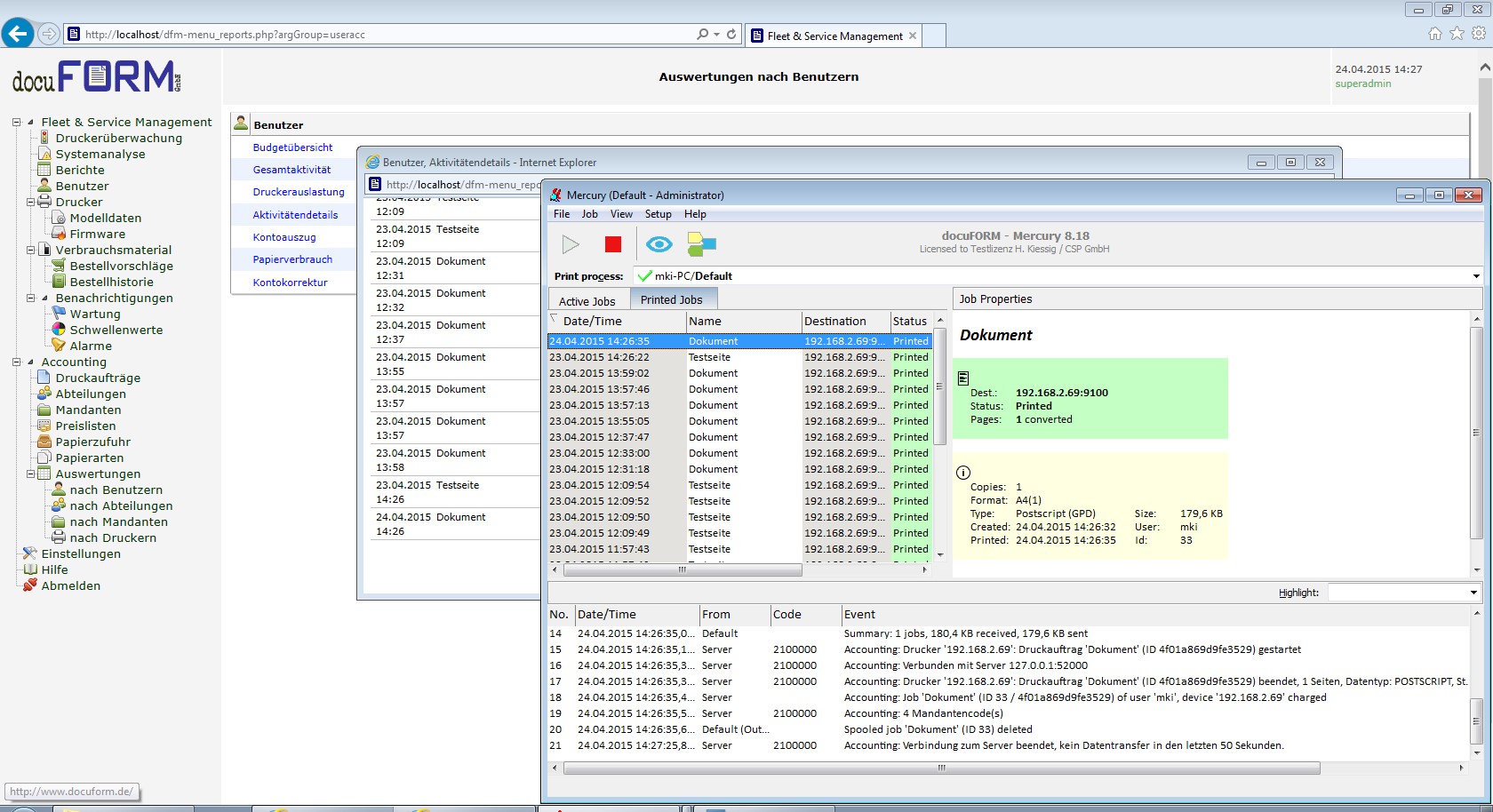Viewport: 1493px width, 812px height.
Task: Collapse the Accounting tree node
Action: pos(17,362)
